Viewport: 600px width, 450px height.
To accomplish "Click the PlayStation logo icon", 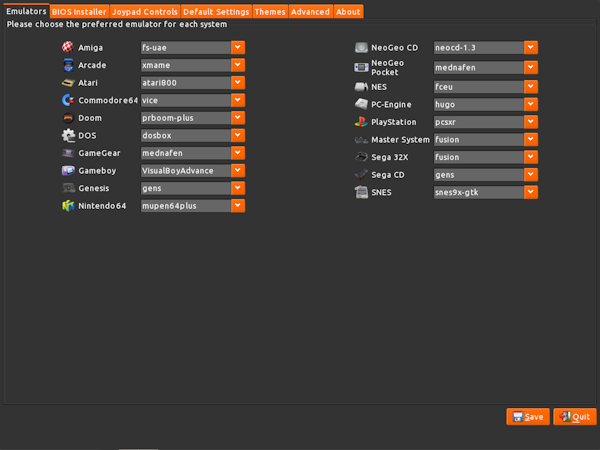I will coord(361,122).
